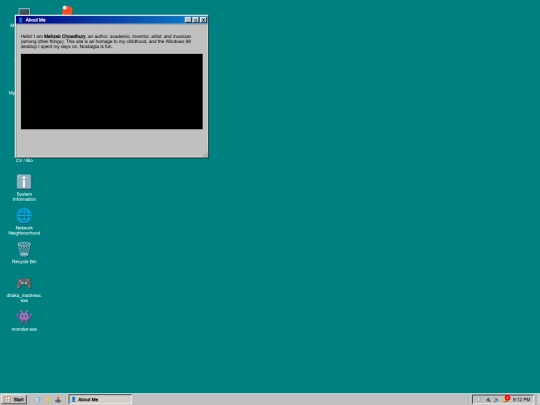Close the About Me window
The height and width of the screenshot is (405, 540).
tap(203, 20)
